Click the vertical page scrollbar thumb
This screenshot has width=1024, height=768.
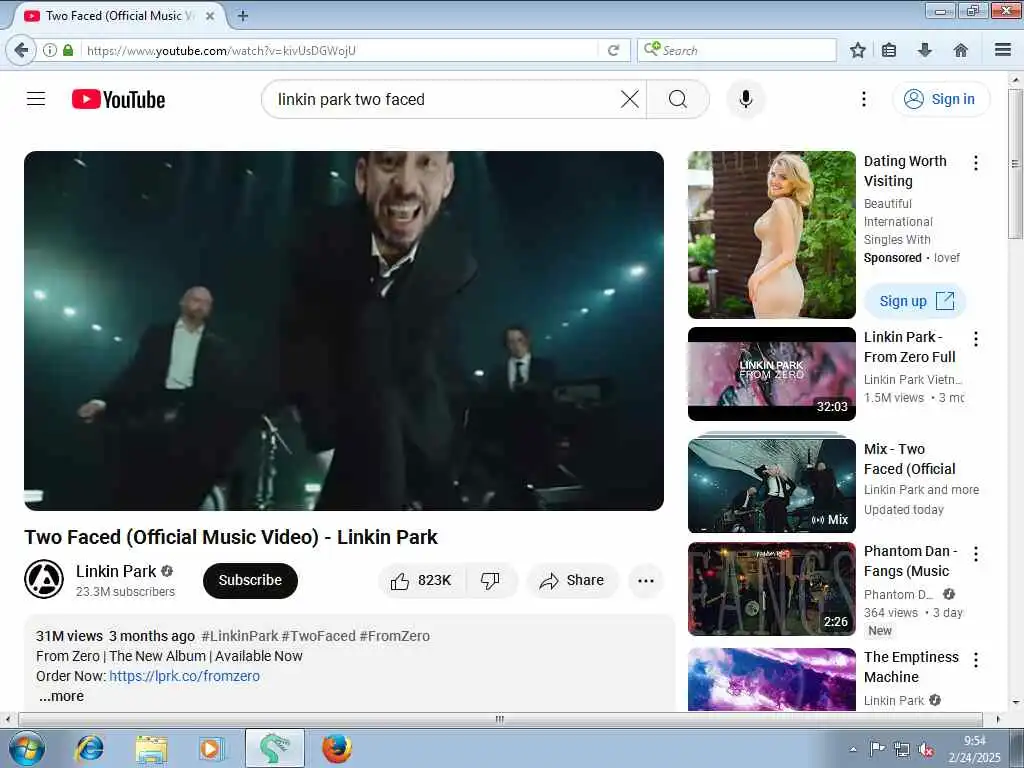[1016, 163]
